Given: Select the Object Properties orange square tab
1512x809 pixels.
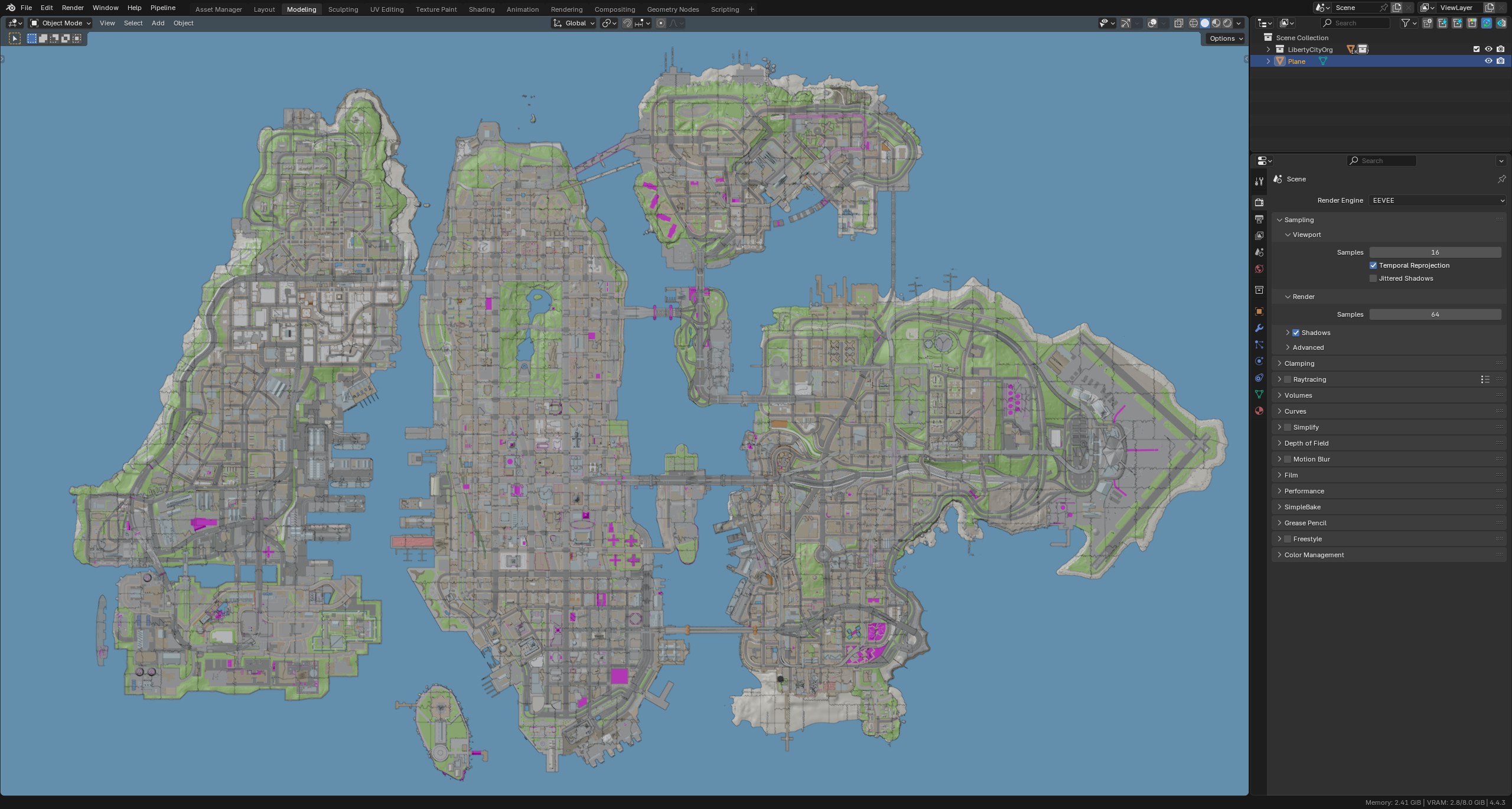Looking at the screenshot, I should 1259,311.
